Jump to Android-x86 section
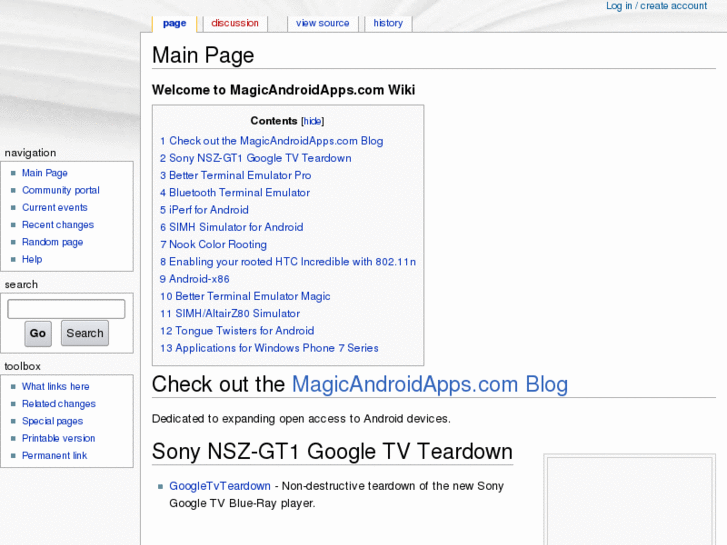 [195, 279]
